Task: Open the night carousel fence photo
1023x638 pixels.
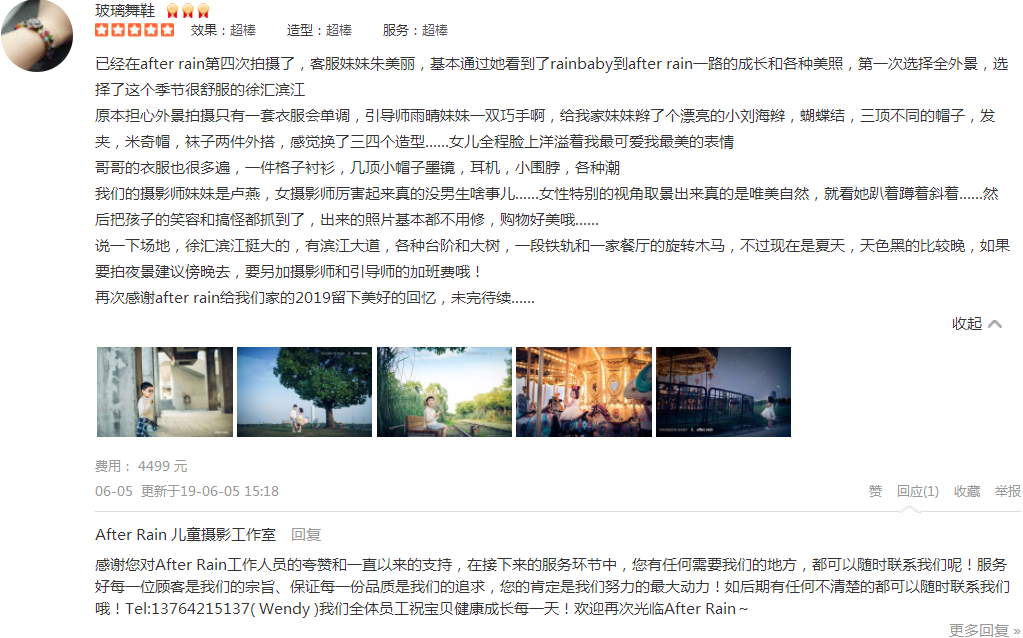Action: point(724,392)
